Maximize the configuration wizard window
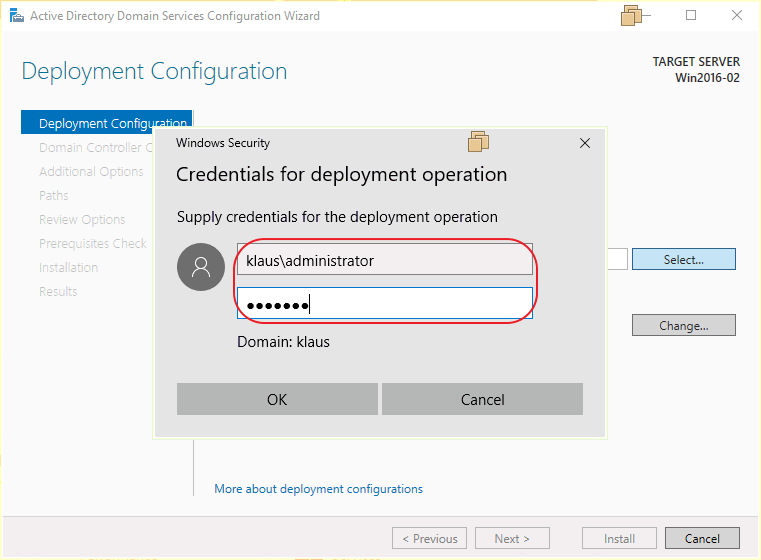 click(691, 16)
